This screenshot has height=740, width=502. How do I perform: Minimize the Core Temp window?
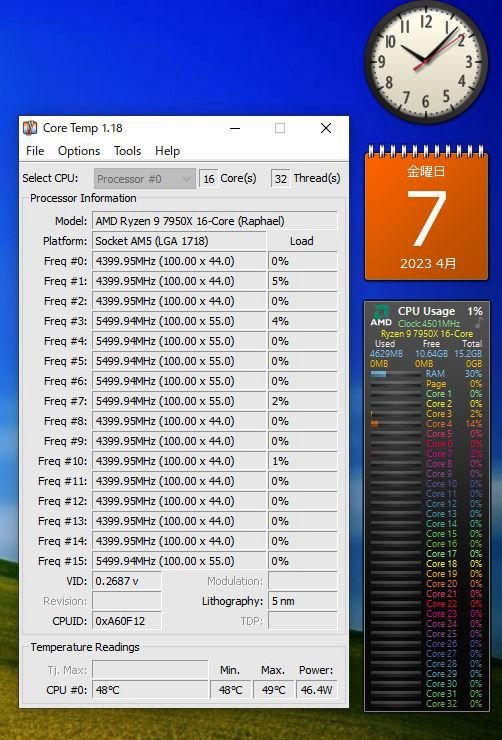(235, 128)
